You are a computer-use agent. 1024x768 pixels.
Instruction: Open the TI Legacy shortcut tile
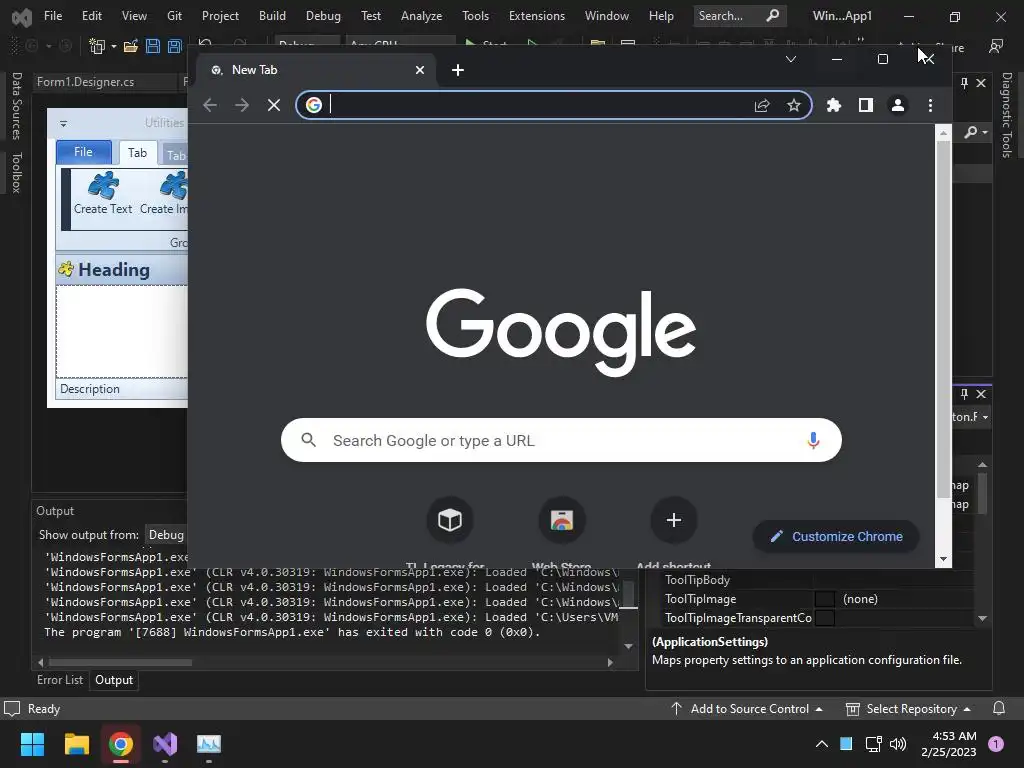tap(450, 520)
